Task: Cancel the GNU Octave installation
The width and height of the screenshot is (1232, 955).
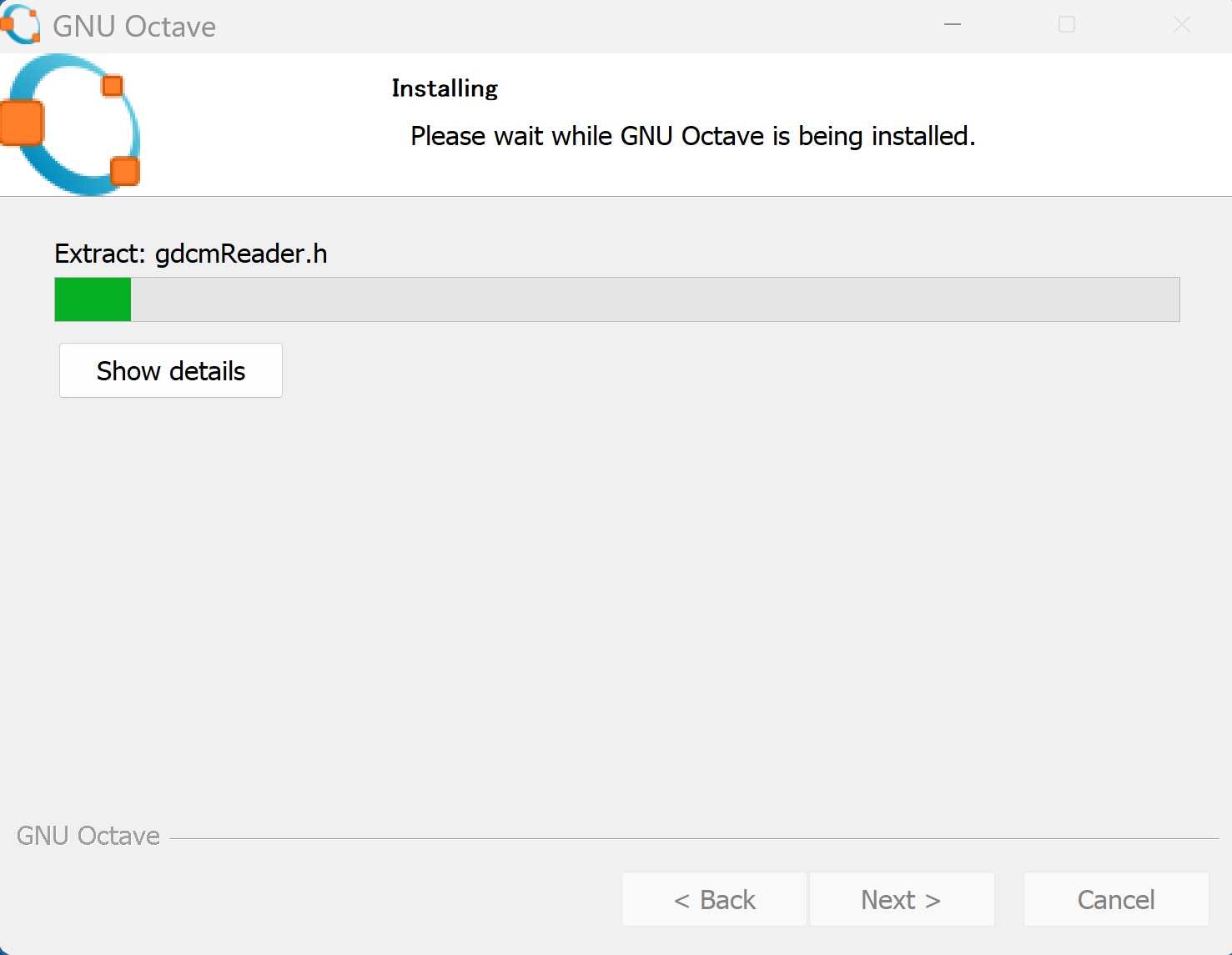Action: [x=1116, y=899]
